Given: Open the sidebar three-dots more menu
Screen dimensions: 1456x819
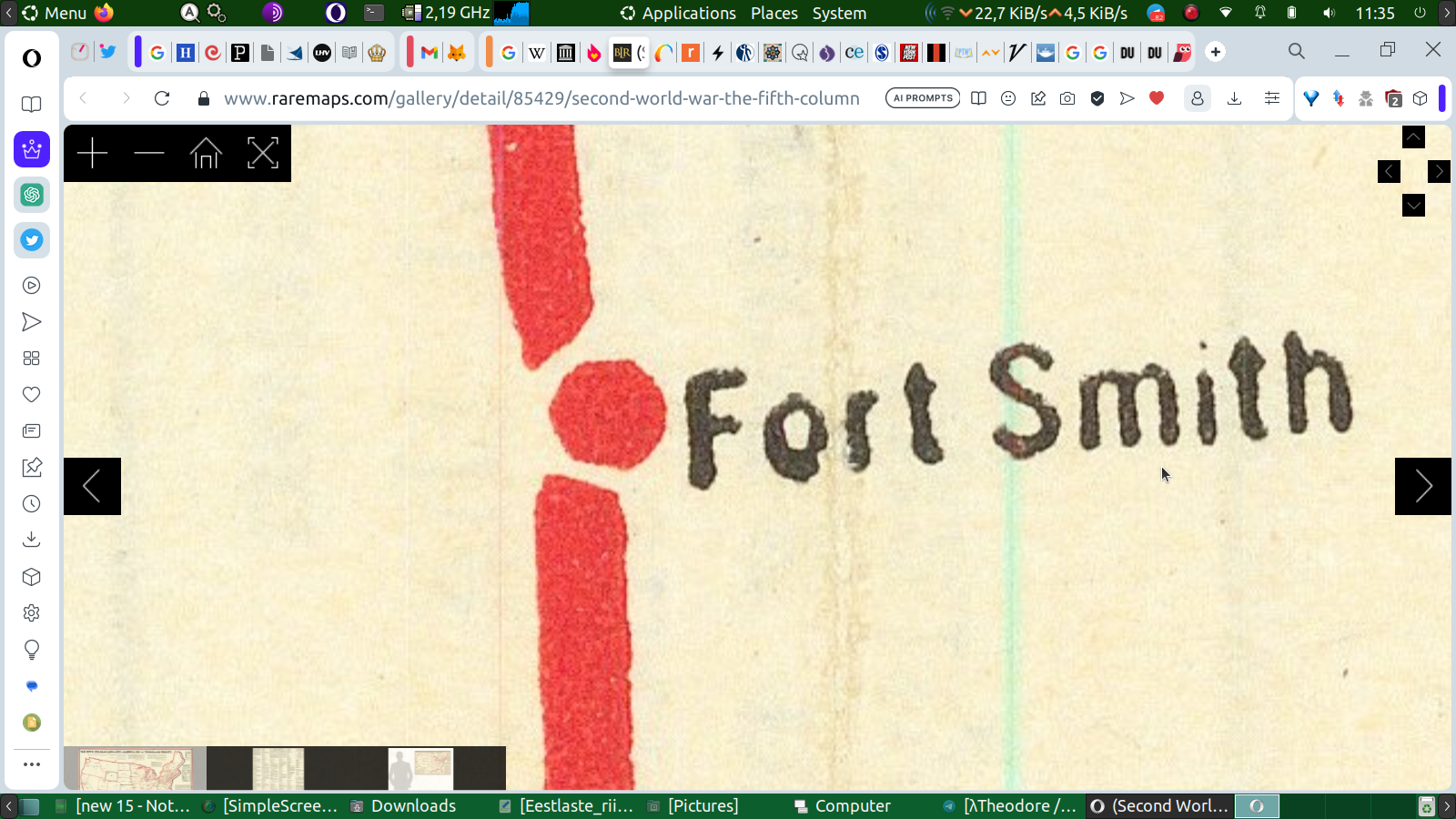Looking at the screenshot, I should 32,764.
